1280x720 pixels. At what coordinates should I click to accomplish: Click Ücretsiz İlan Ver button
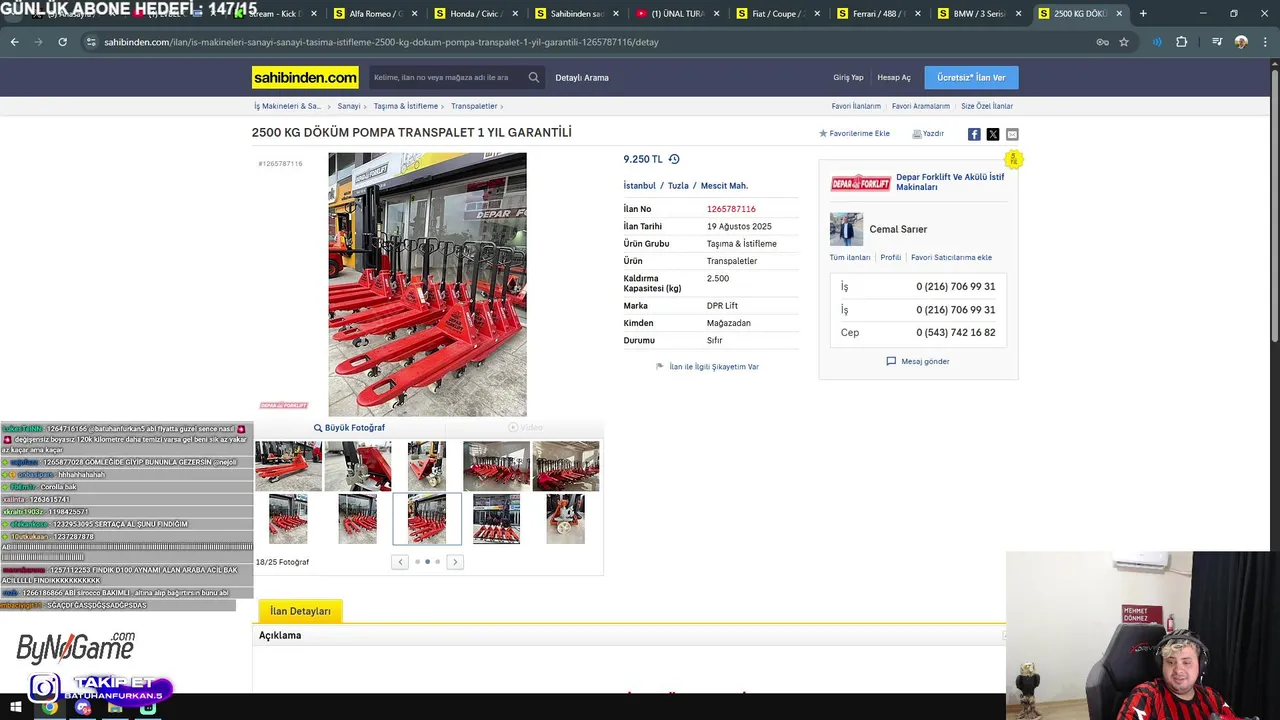pyautogui.click(x=971, y=77)
